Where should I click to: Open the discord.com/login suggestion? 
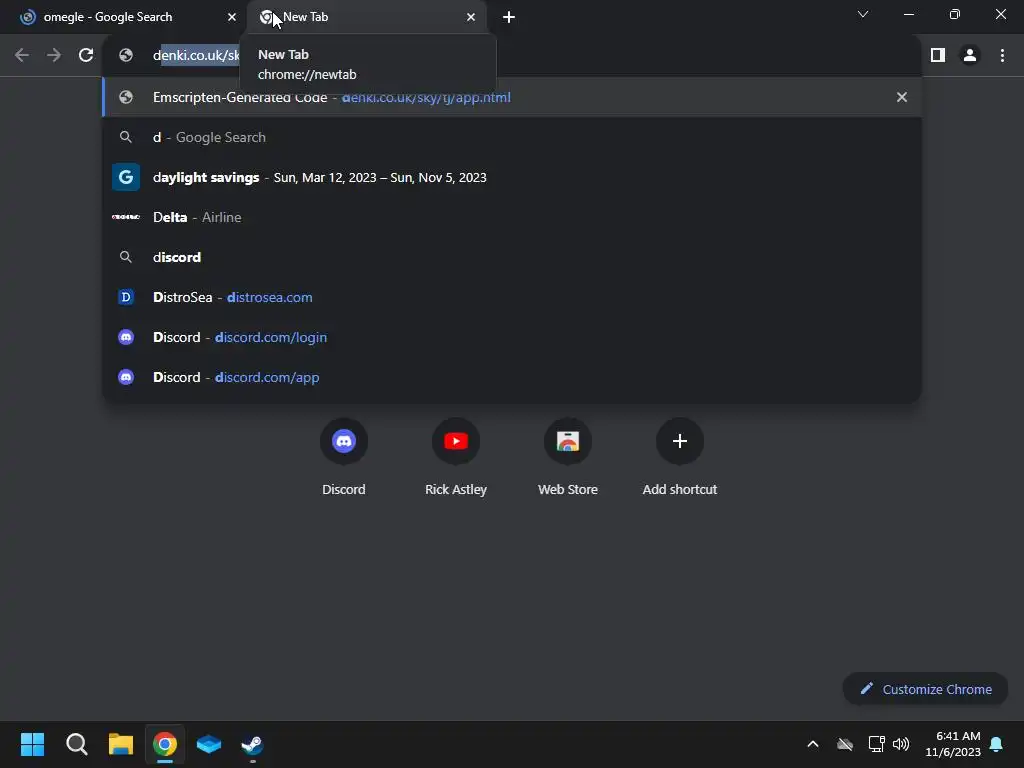pos(512,338)
